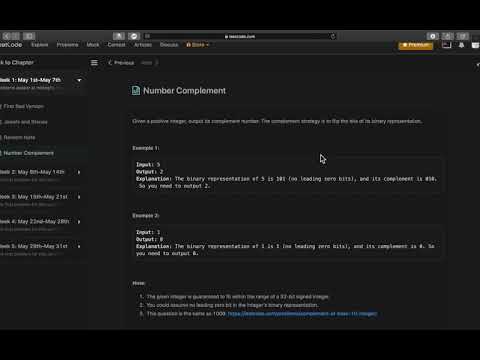Click the Premium button

[416, 45]
